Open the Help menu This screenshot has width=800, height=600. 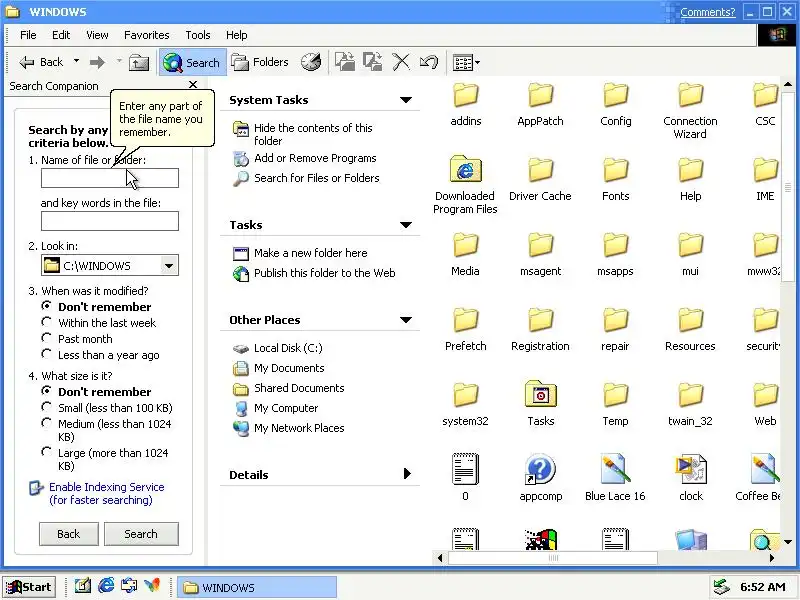[x=236, y=35]
